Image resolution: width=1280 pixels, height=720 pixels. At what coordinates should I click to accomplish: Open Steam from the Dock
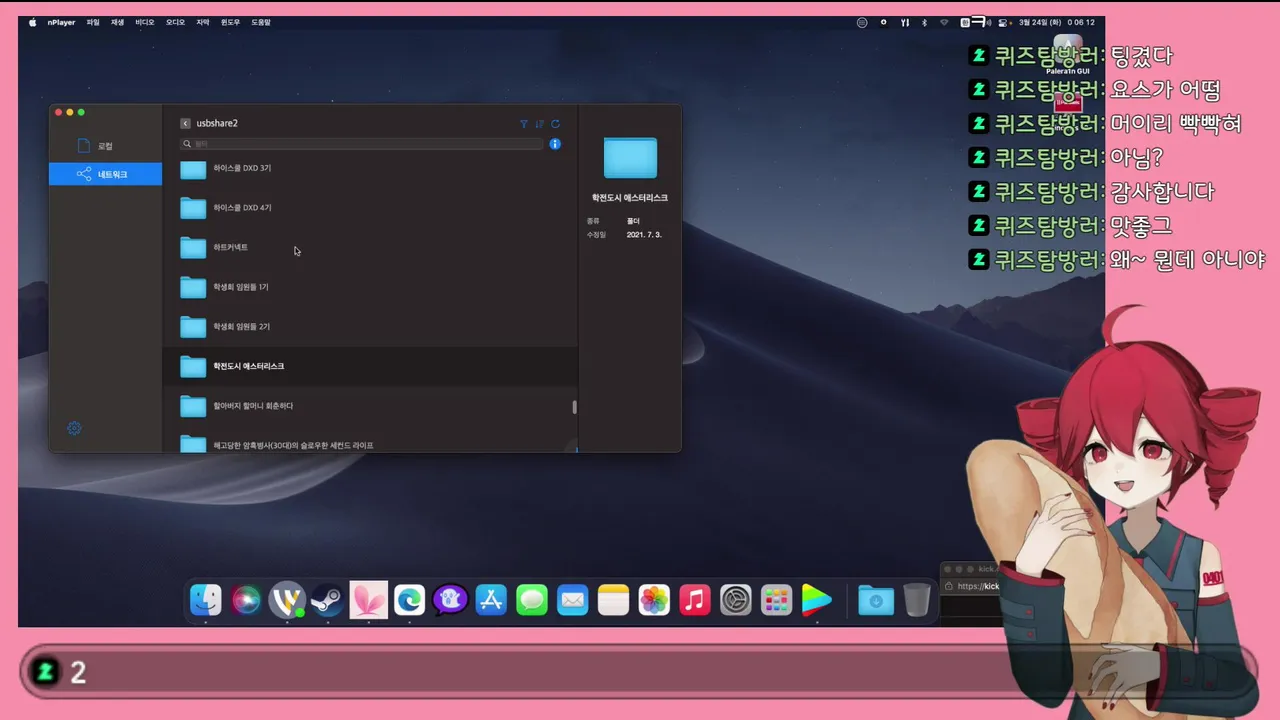[x=327, y=600]
